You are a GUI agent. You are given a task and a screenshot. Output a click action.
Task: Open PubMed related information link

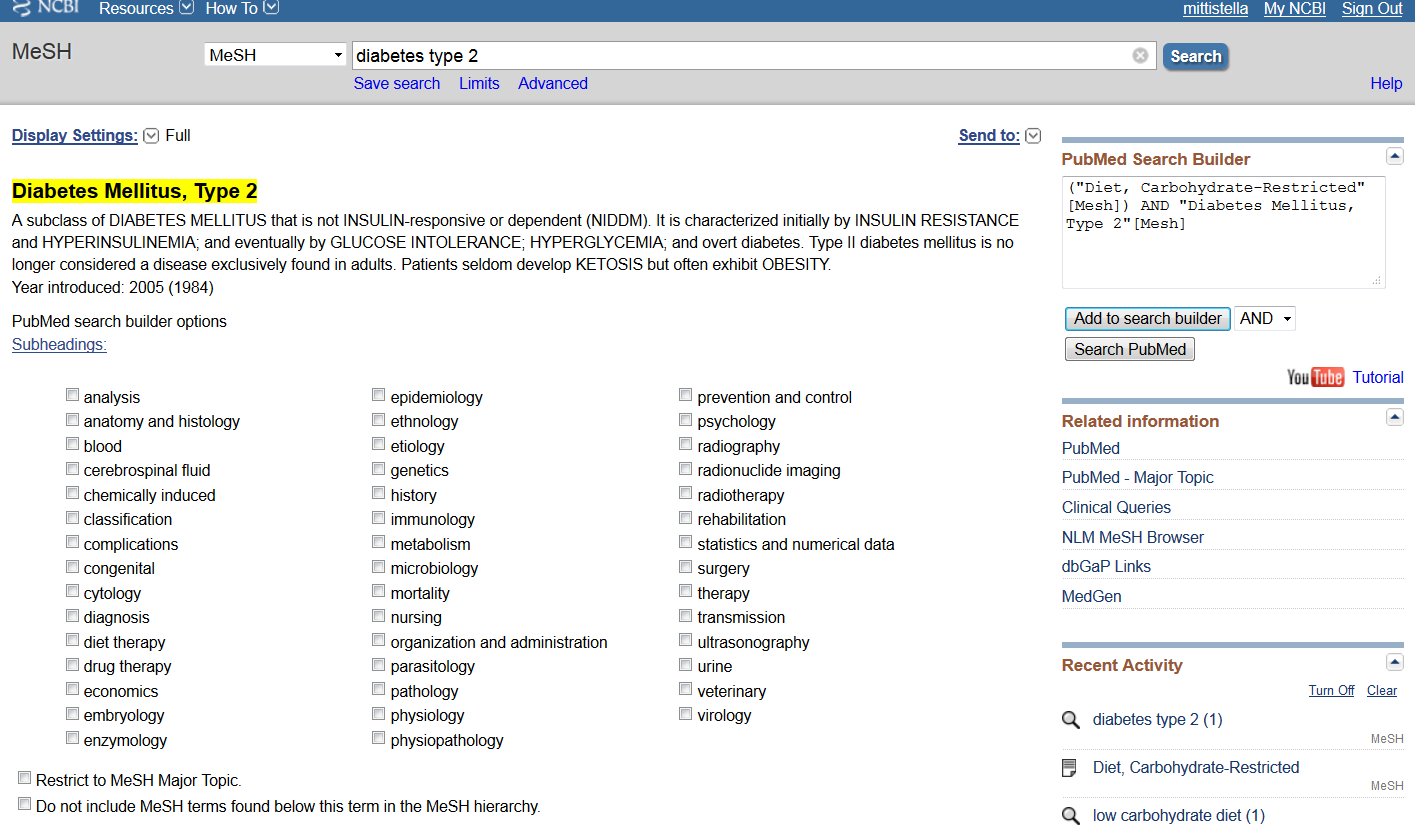1091,449
